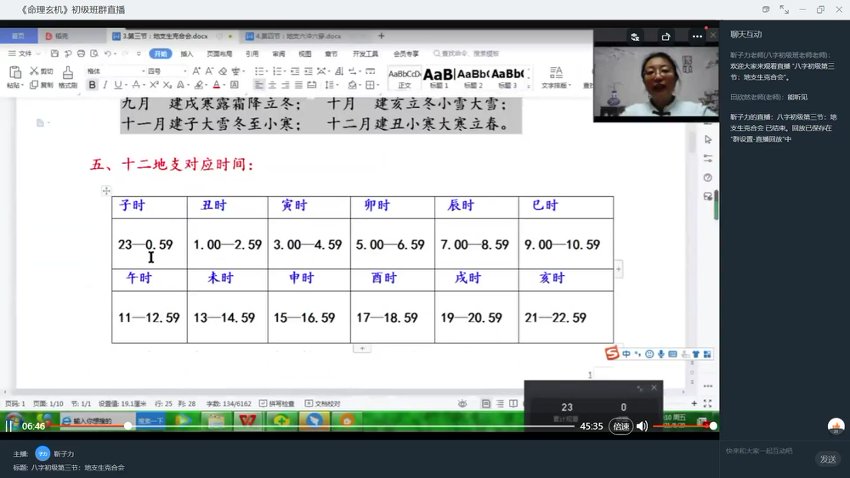Click the Print icon in quick toolbar
Screen dimensions: 850x478
coord(81,53)
